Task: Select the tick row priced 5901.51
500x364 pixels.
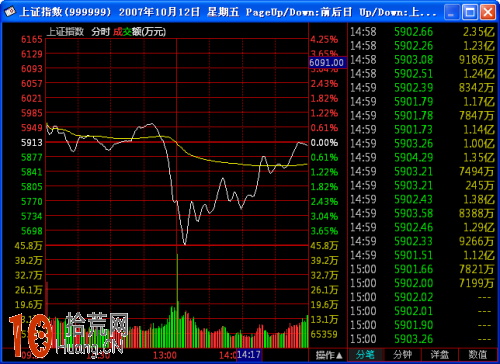Action: [x=422, y=256]
